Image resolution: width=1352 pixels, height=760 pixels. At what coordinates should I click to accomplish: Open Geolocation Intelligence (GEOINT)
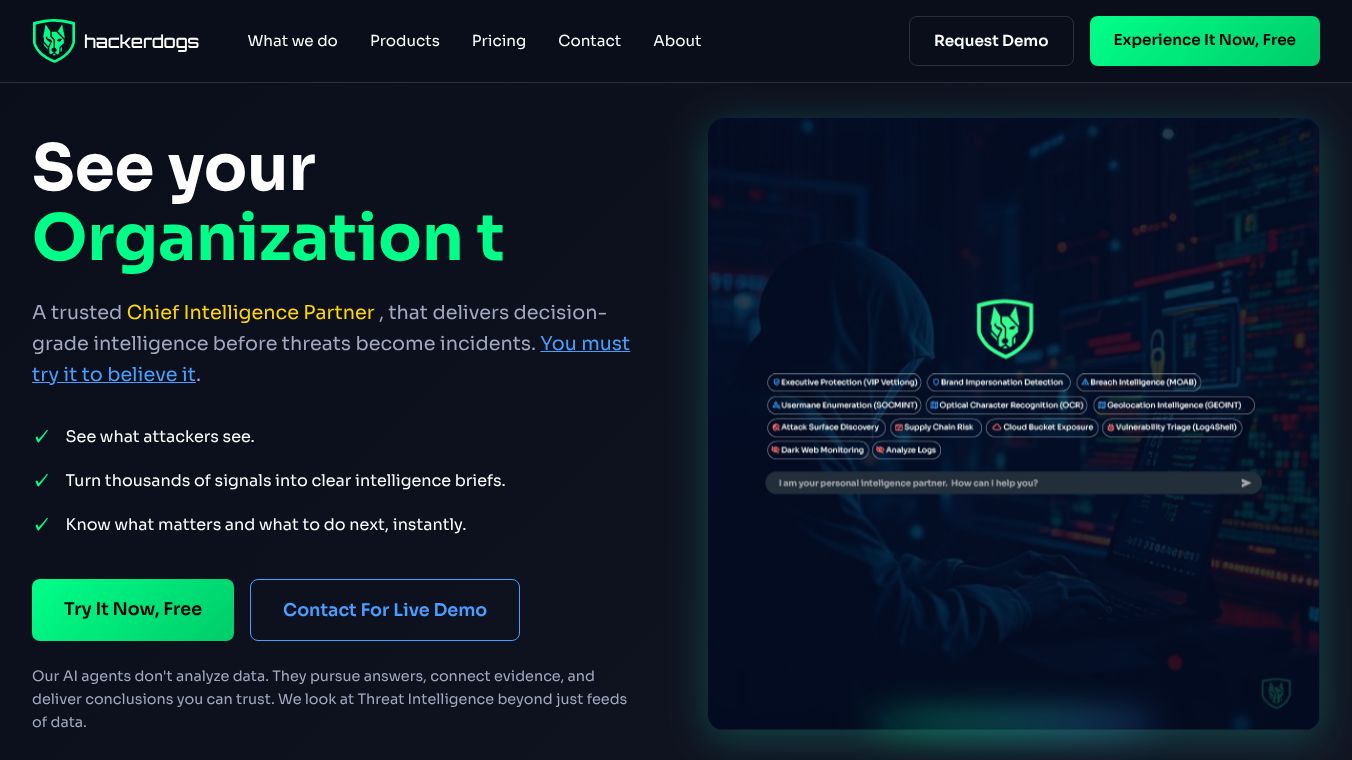pyautogui.click(x=1171, y=405)
